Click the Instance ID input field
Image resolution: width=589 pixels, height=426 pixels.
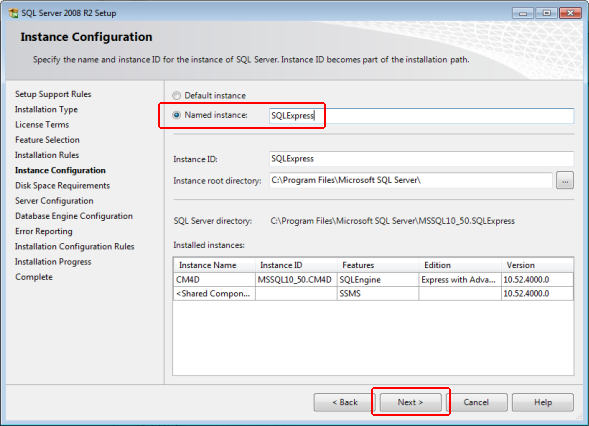(421, 159)
